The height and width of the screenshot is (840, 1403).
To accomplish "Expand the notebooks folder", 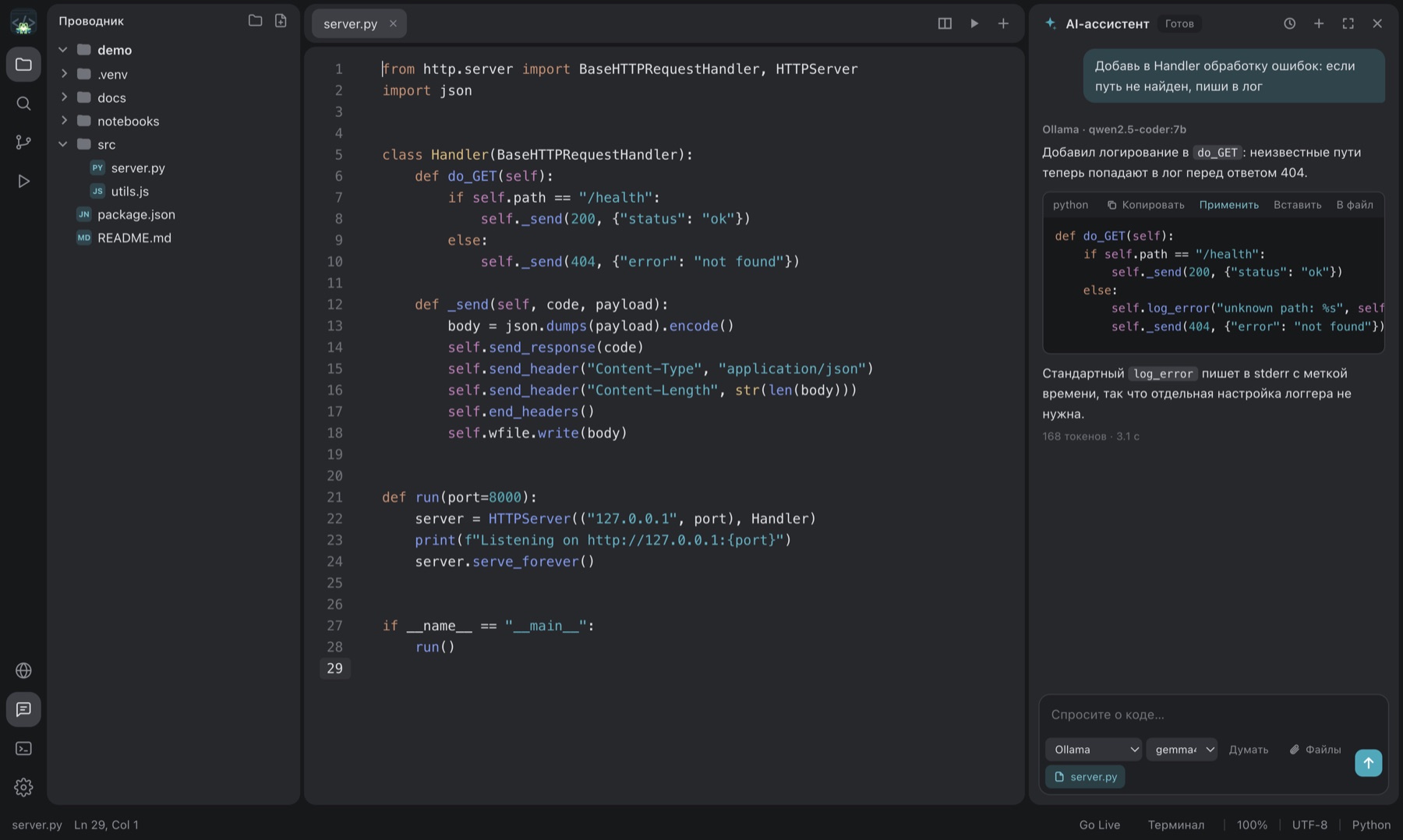I will pos(63,121).
